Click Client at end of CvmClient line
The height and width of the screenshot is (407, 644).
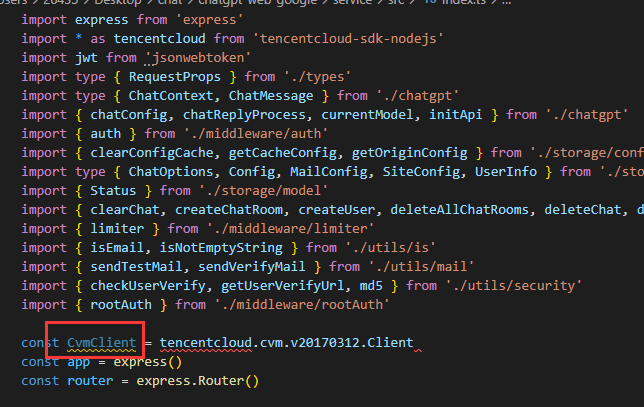pos(390,343)
